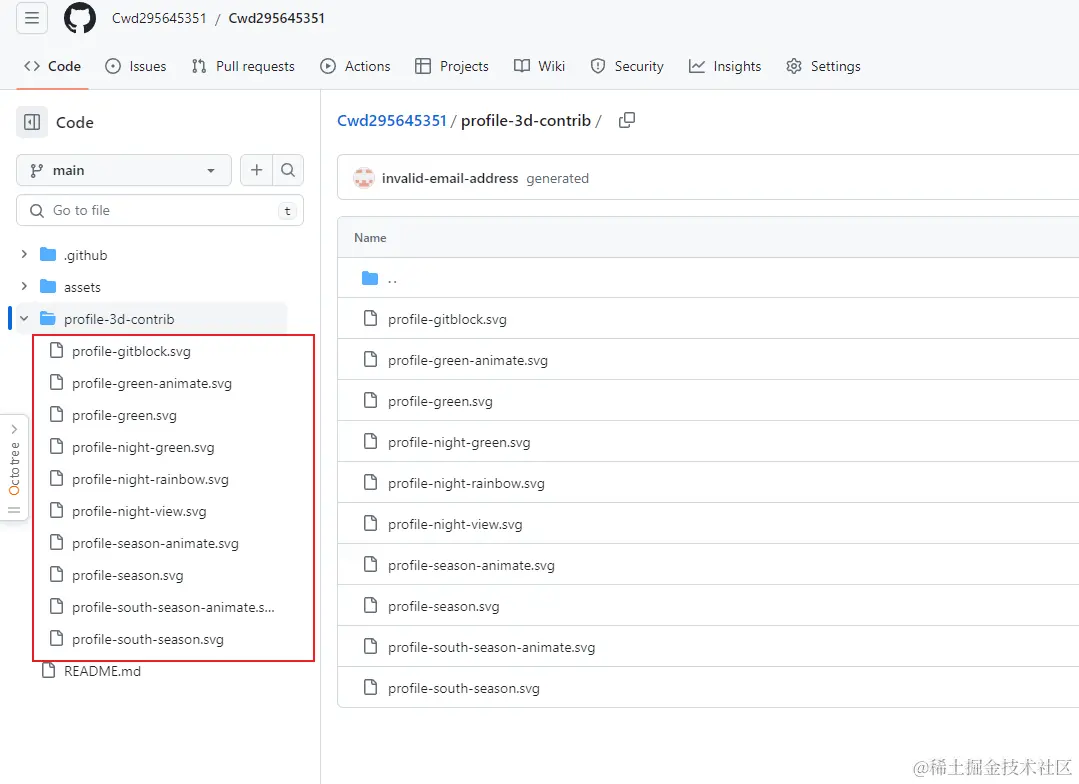This screenshot has width=1079, height=784.
Task: Click the .github folder icon in tree
Action: [47, 255]
